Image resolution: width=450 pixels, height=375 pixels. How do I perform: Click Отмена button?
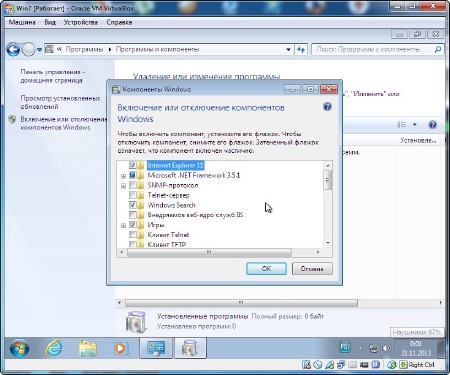(x=312, y=269)
